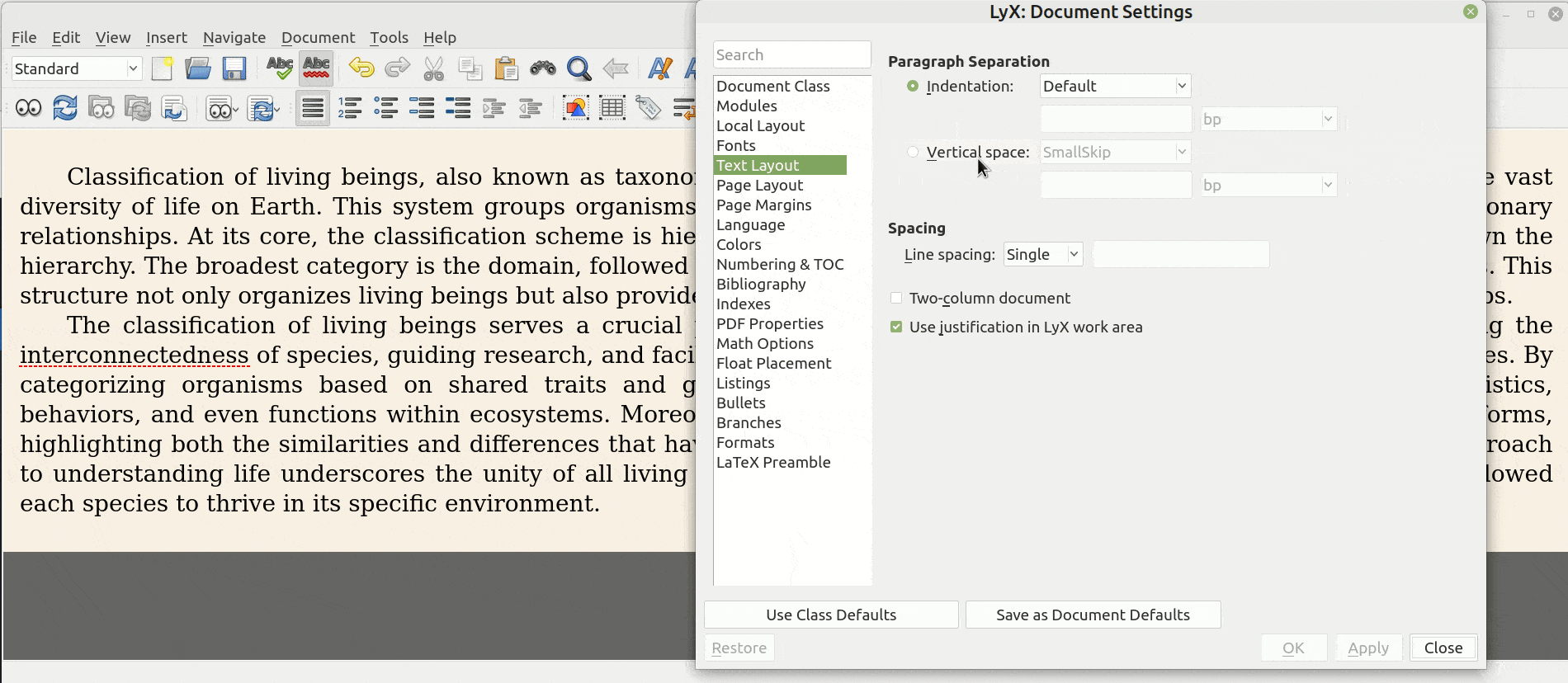This screenshot has width=1568, height=683.
Task: View document with eyes icon
Action: pyautogui.click(x=29, y=108)
